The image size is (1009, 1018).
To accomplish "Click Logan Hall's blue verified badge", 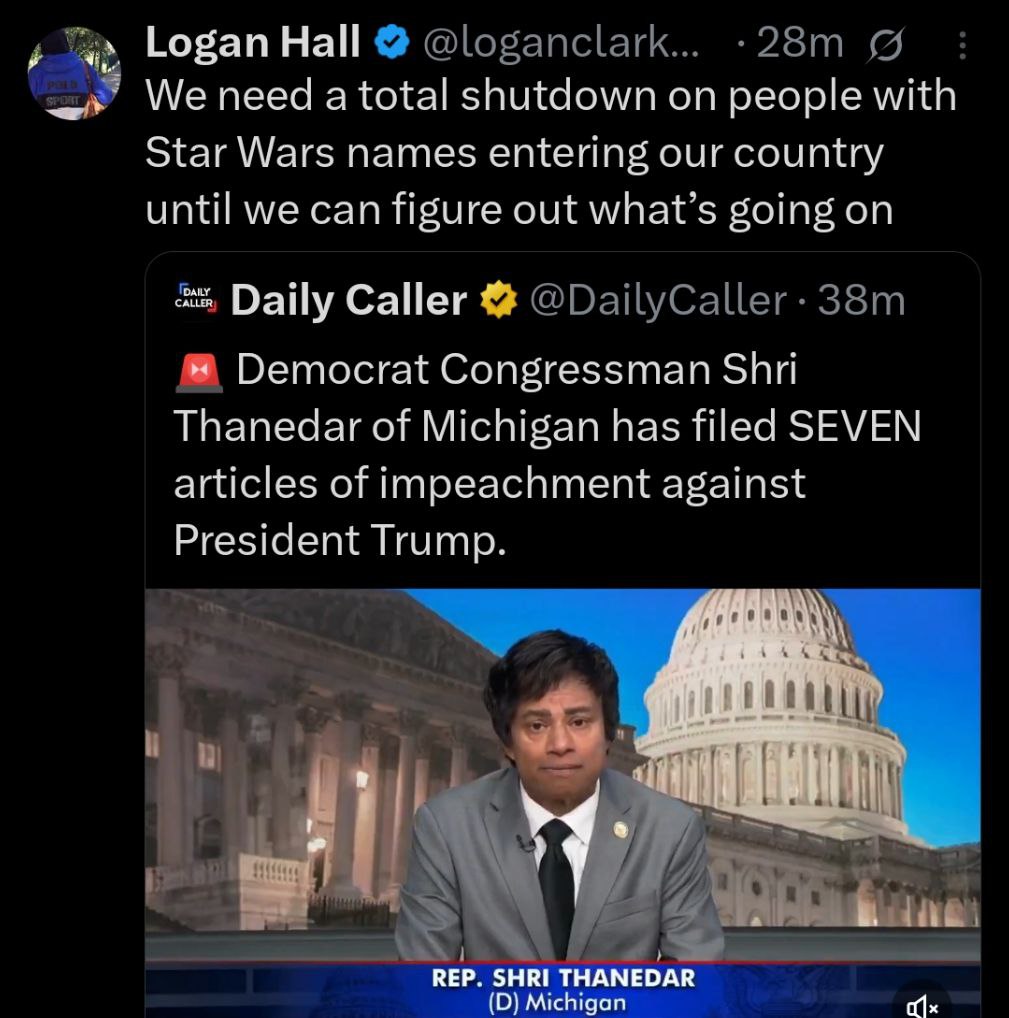I will tap(392, 43).
